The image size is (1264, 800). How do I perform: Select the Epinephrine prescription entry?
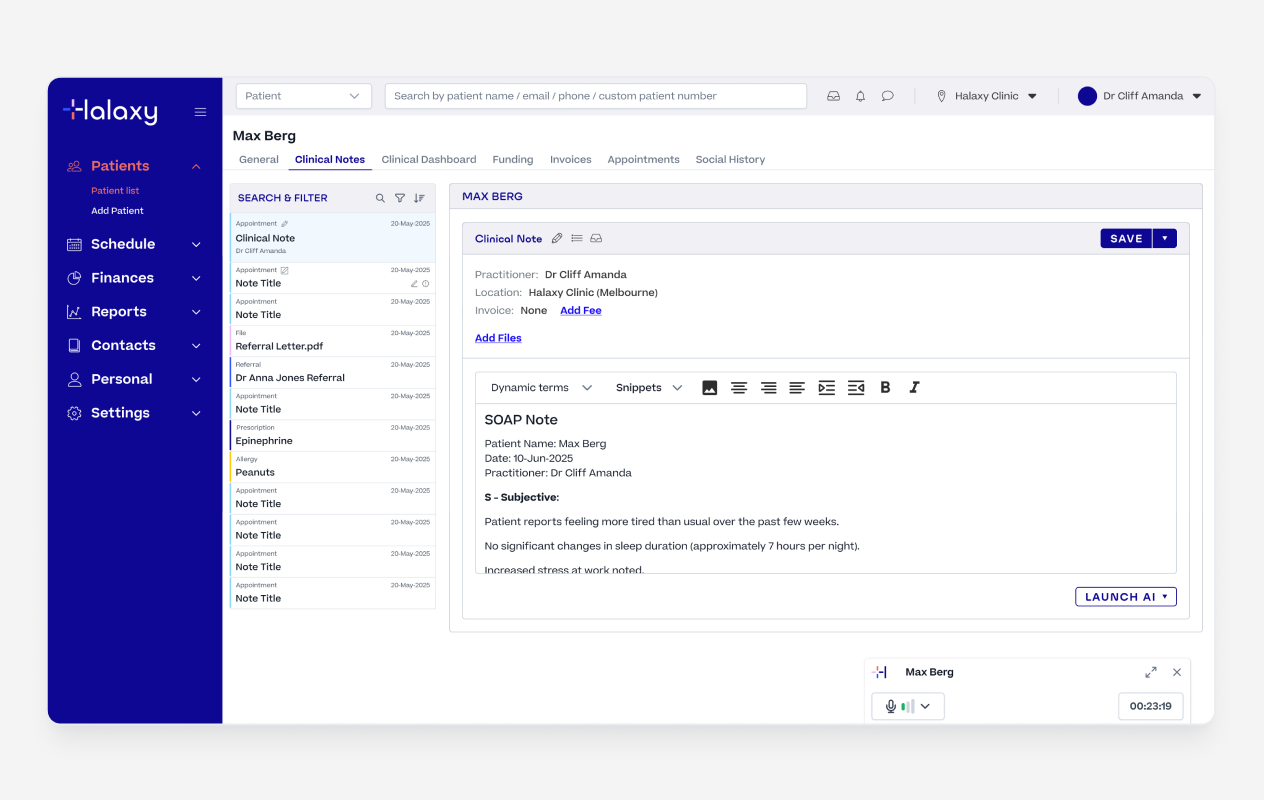click(x=332, y=435)
